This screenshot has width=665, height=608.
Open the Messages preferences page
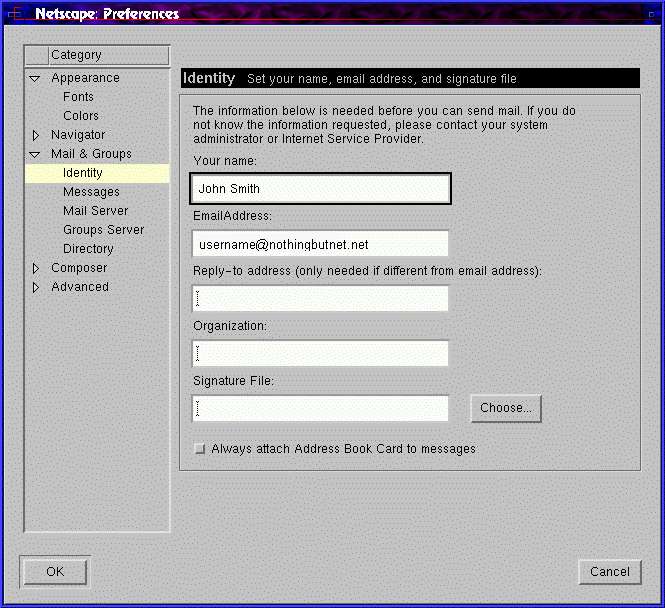pos(91,192)
